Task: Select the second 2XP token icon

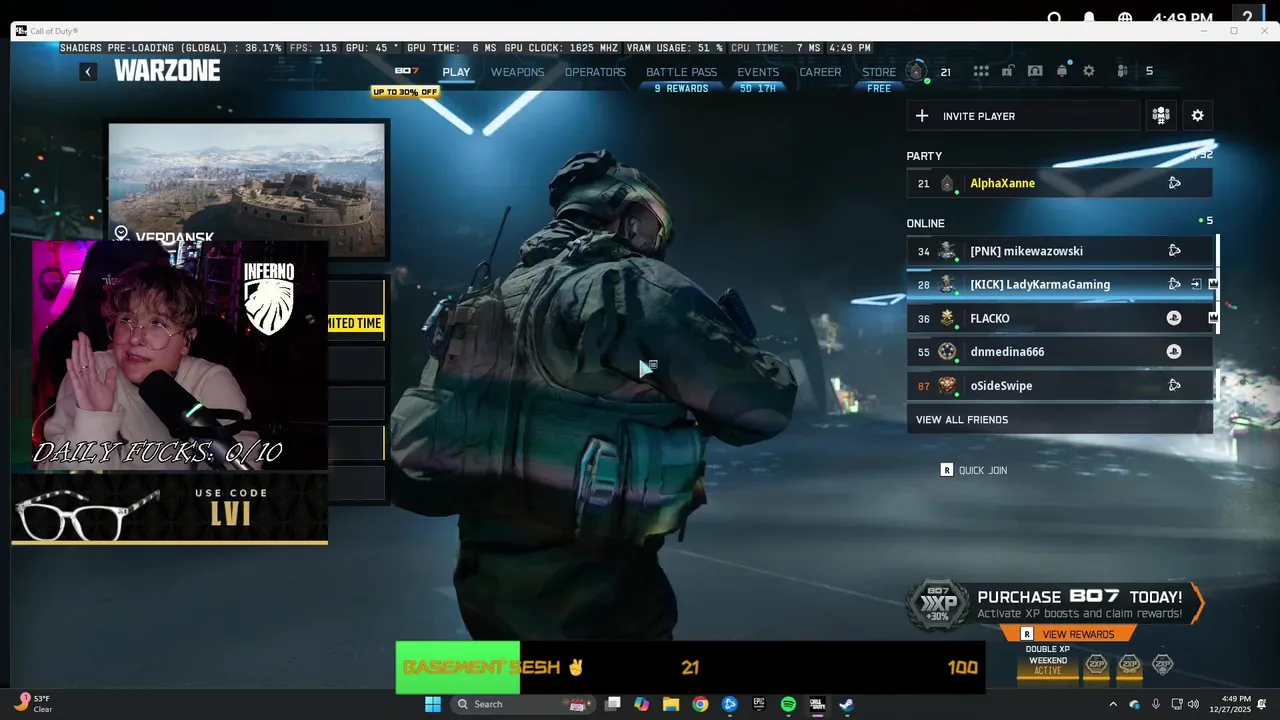Action: 1130,664
